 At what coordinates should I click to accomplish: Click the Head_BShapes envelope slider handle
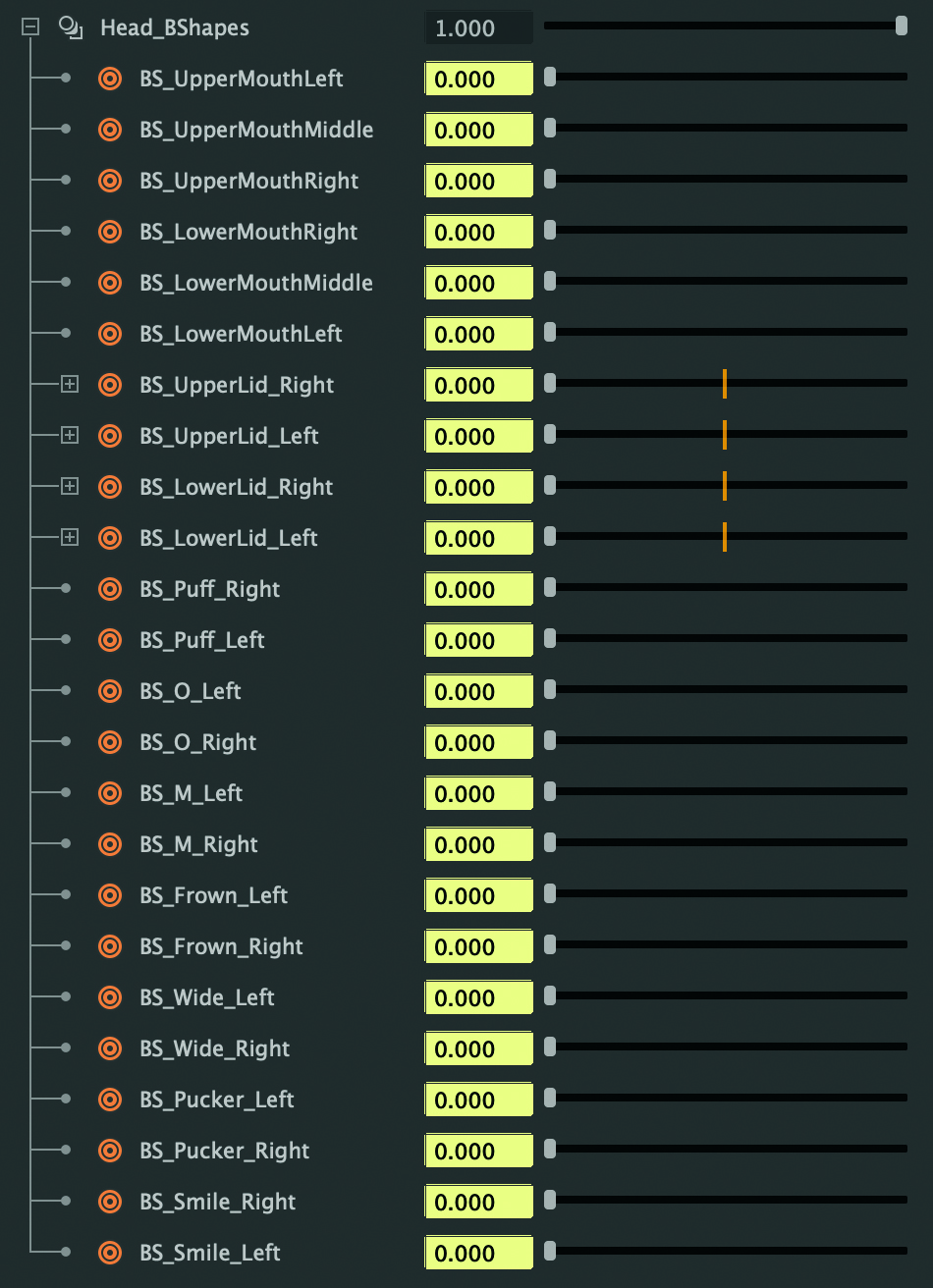pyautogui.click(x=902, y=26)
